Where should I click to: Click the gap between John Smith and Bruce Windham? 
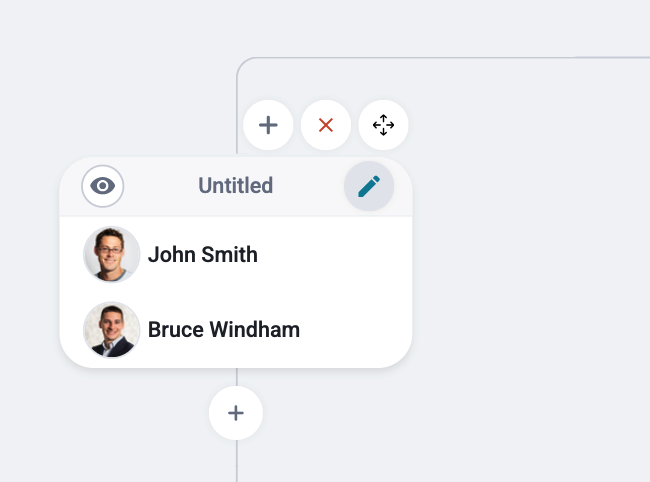[236, 292]
